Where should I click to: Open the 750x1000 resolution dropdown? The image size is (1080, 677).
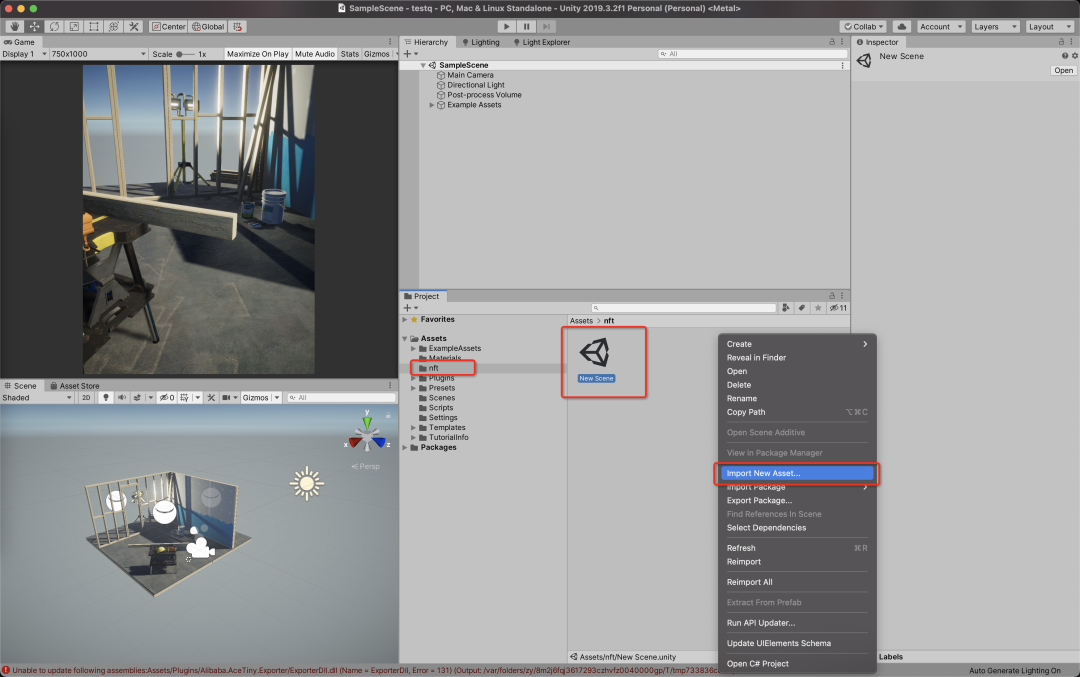[x=98, y=54]
